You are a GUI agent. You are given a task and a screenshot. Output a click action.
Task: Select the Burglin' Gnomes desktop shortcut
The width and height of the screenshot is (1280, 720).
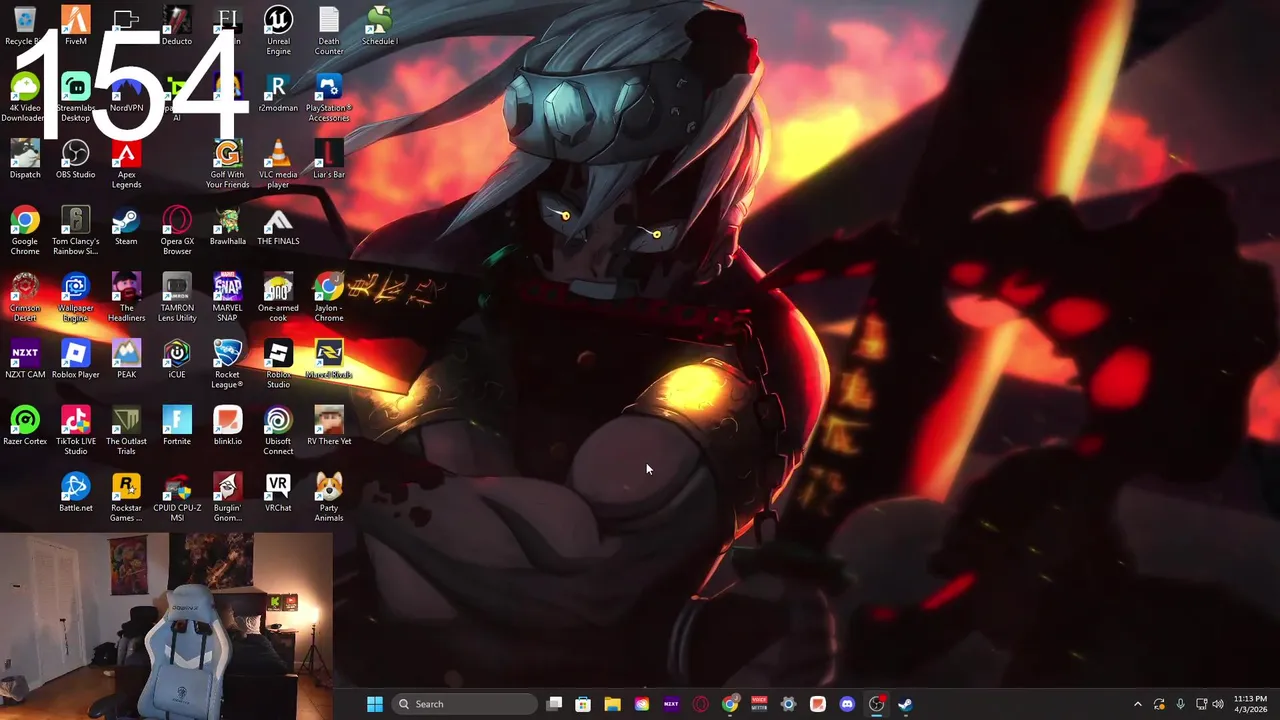227,498
